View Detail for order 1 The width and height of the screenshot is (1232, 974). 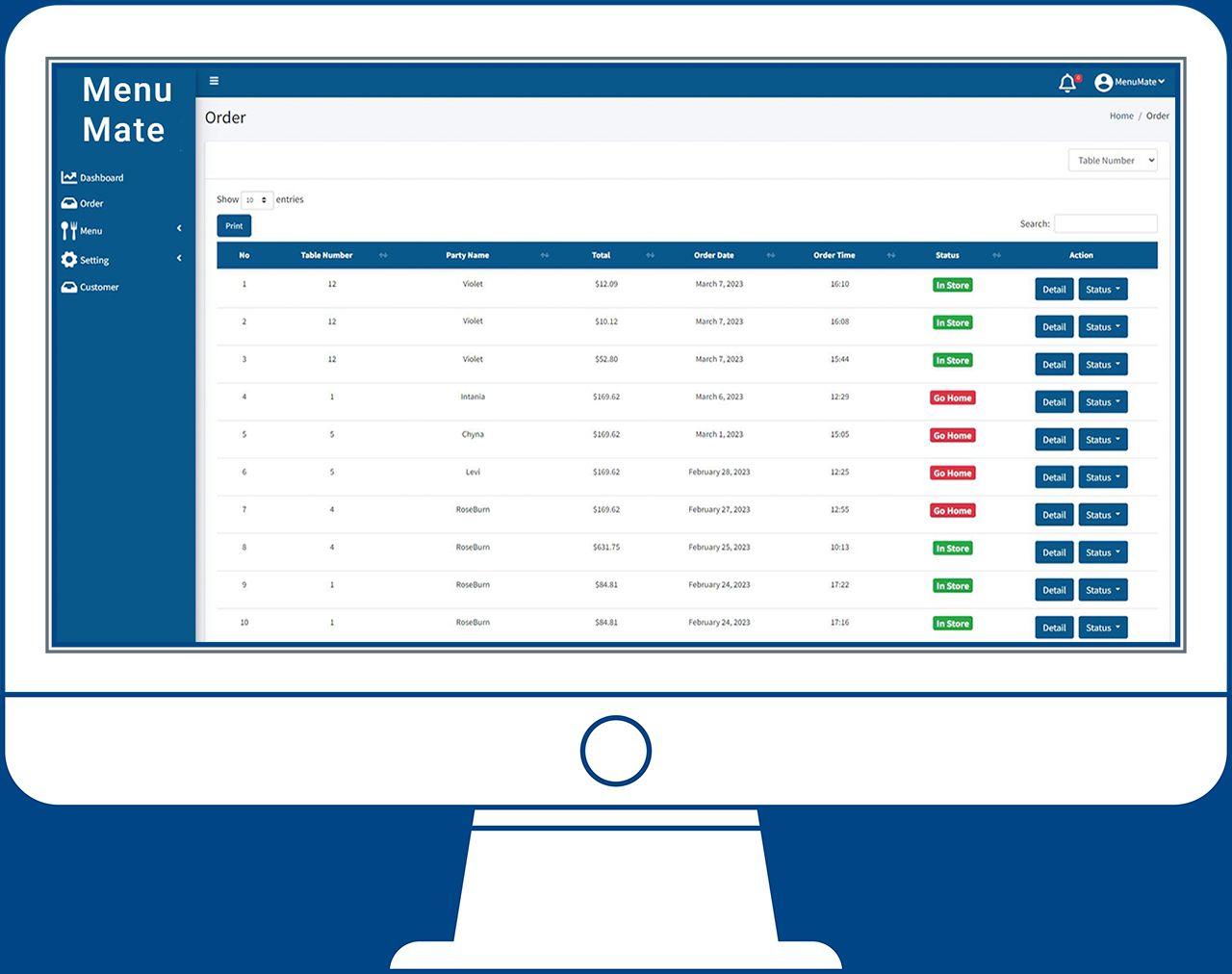click(x=1054, y=289)
